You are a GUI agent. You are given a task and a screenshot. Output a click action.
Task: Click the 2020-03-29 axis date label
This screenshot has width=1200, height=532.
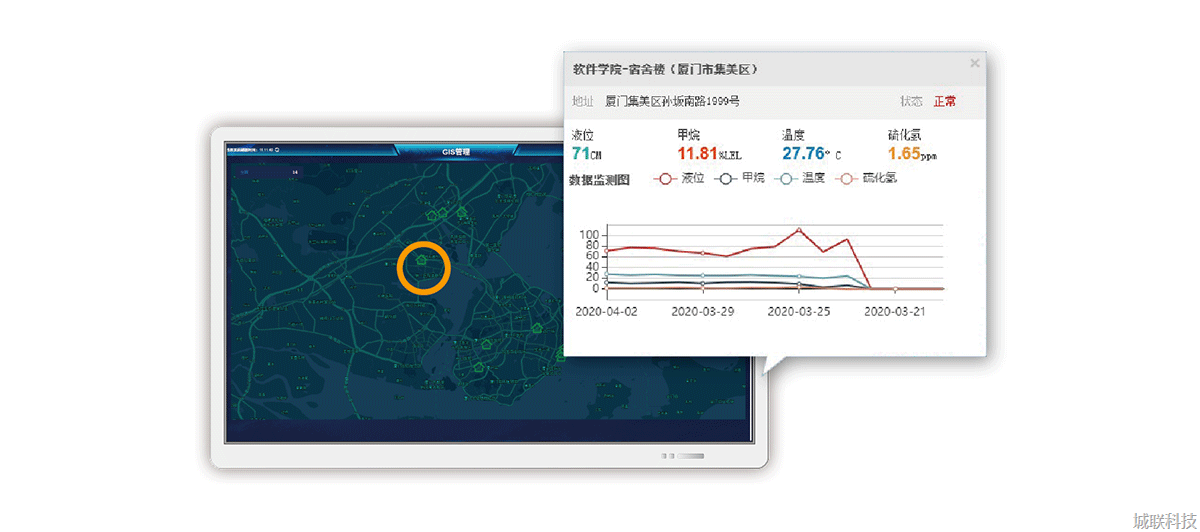(703, 312)
